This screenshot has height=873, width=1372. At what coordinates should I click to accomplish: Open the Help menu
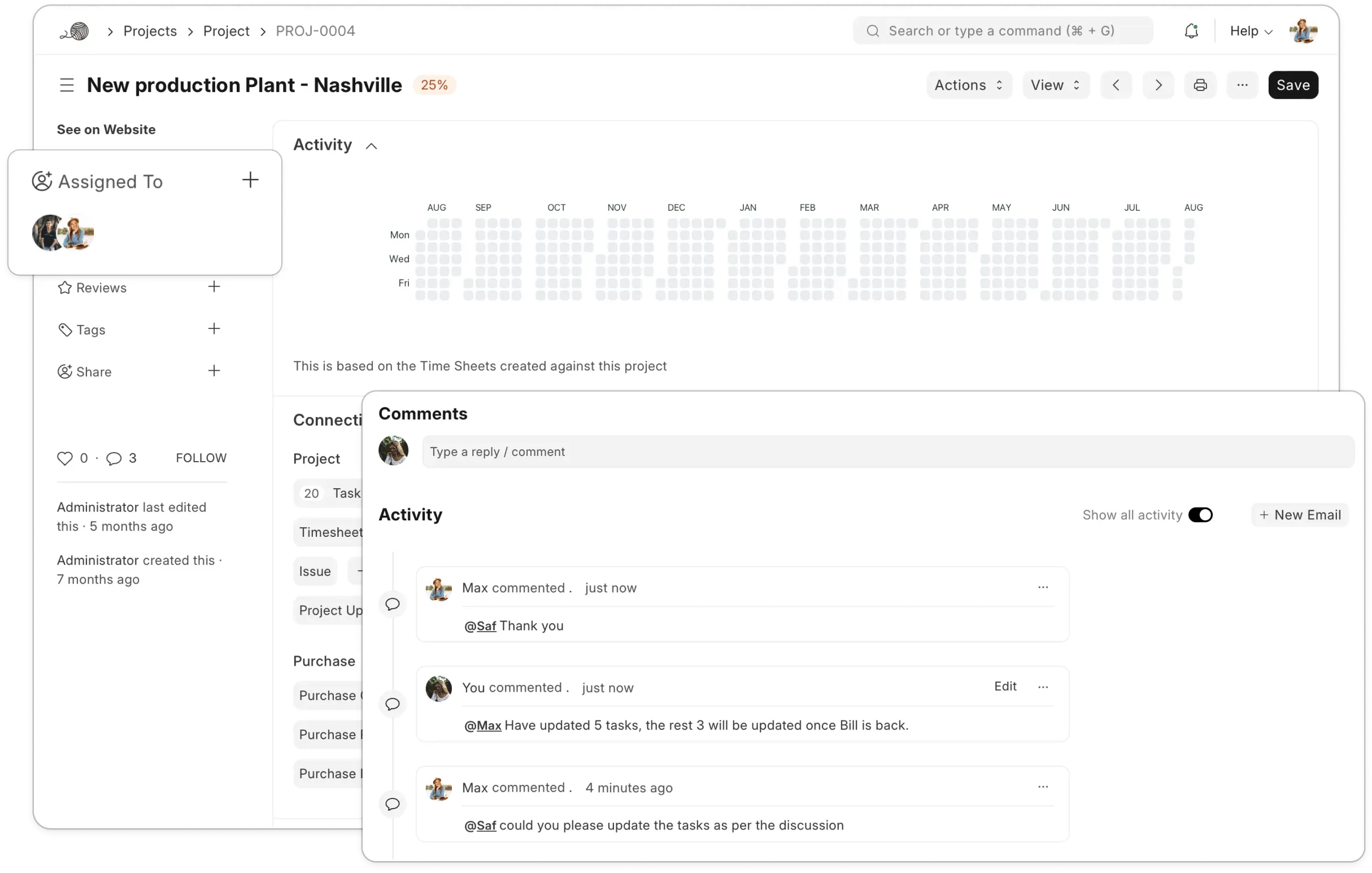(x=1251, y=31)
